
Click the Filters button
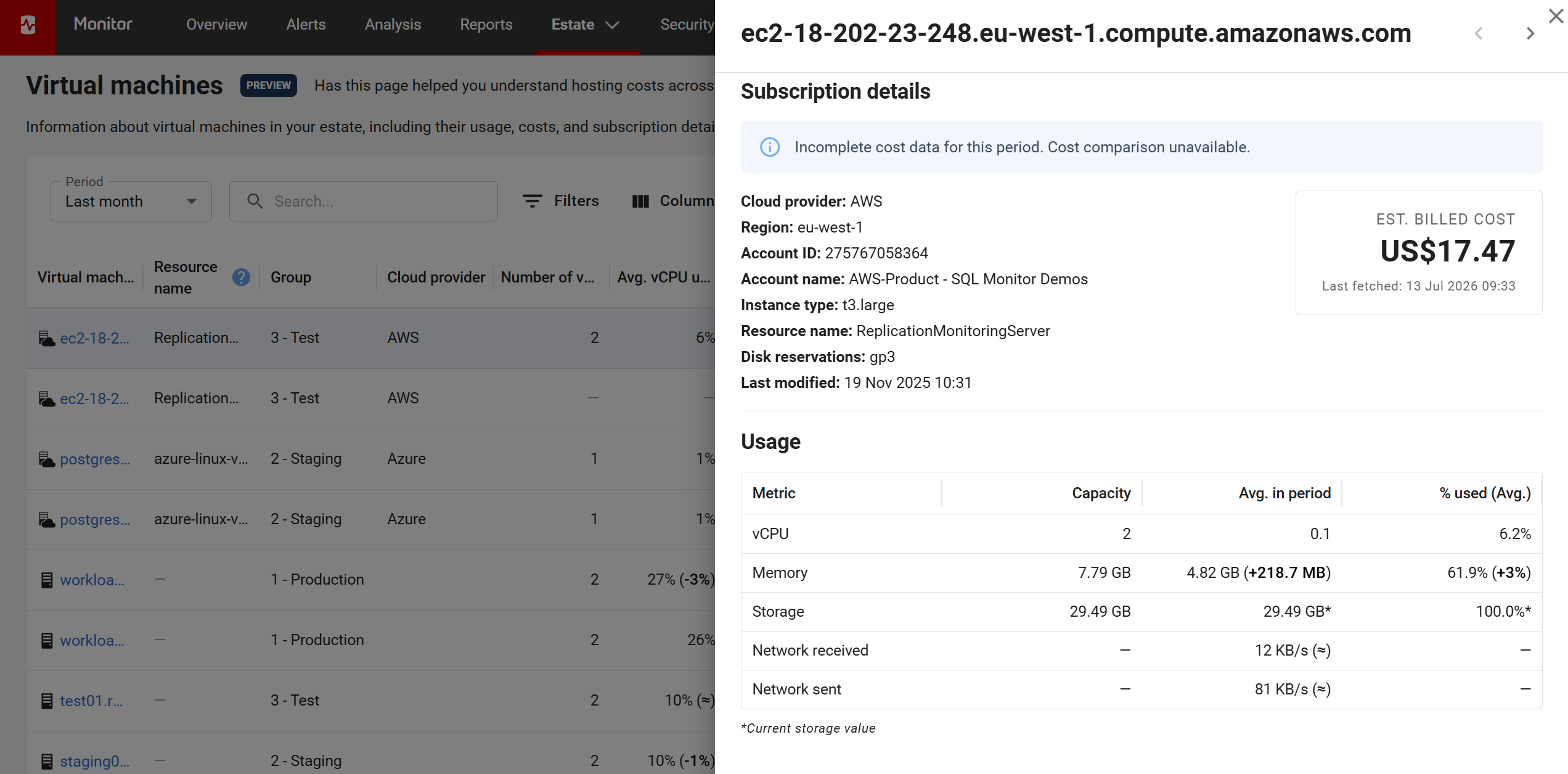pos(561,201)
